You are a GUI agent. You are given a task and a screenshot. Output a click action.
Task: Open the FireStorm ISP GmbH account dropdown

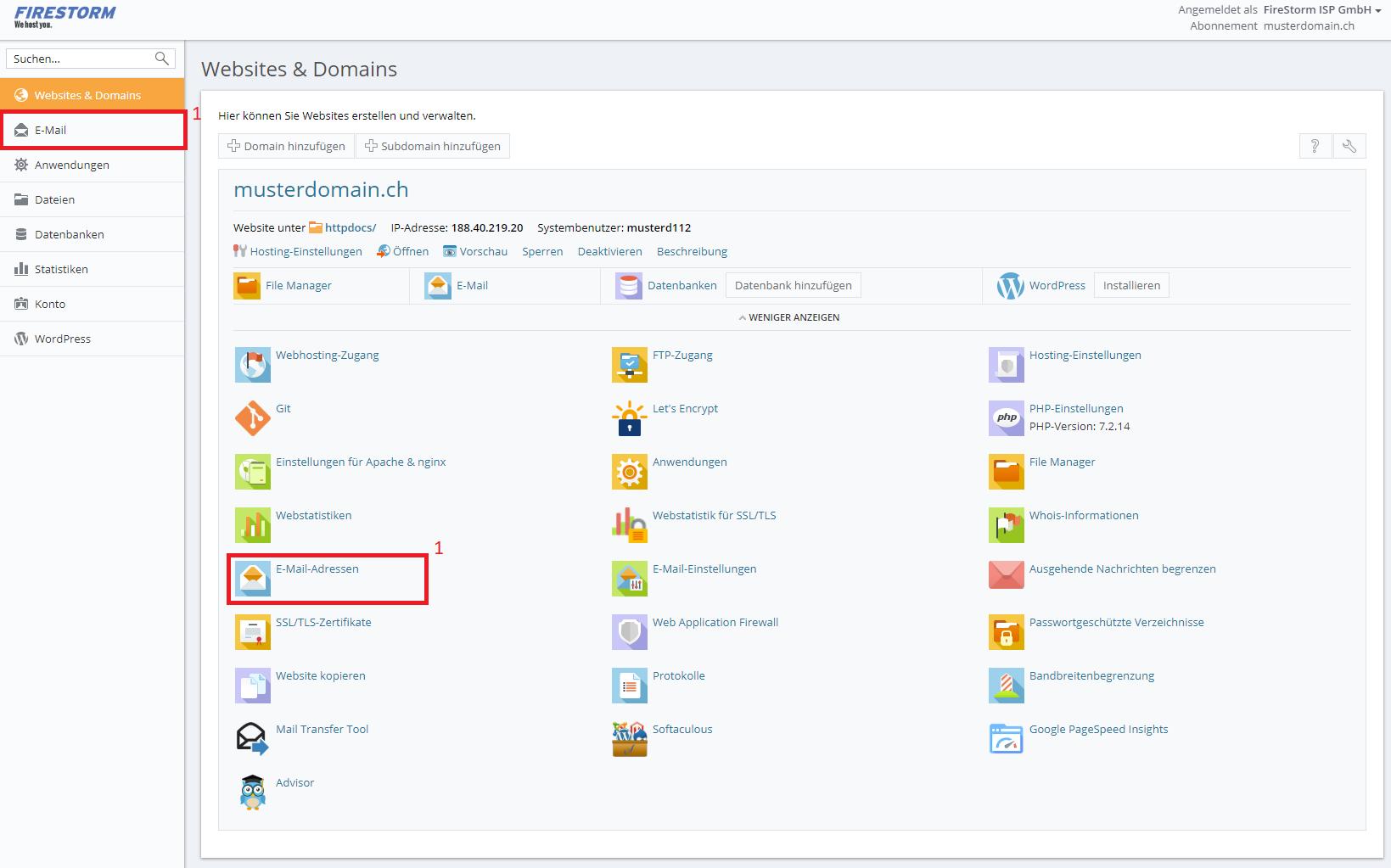[x=1321, y=10]
